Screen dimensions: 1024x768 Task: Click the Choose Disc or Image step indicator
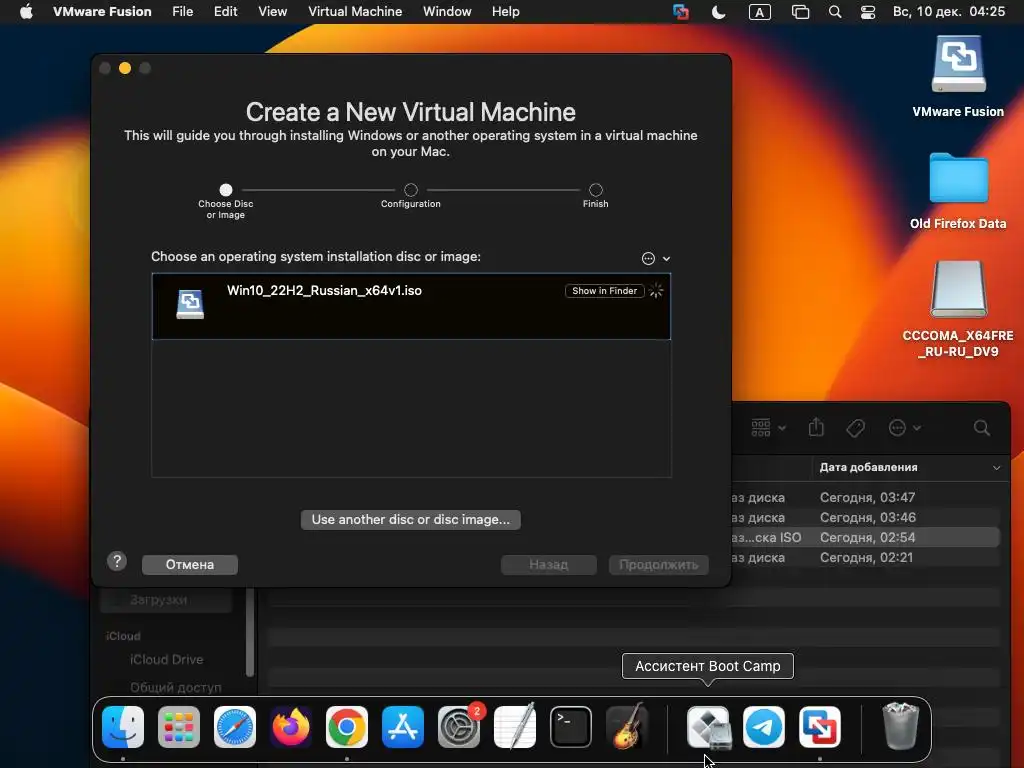[x=226, y=190]
